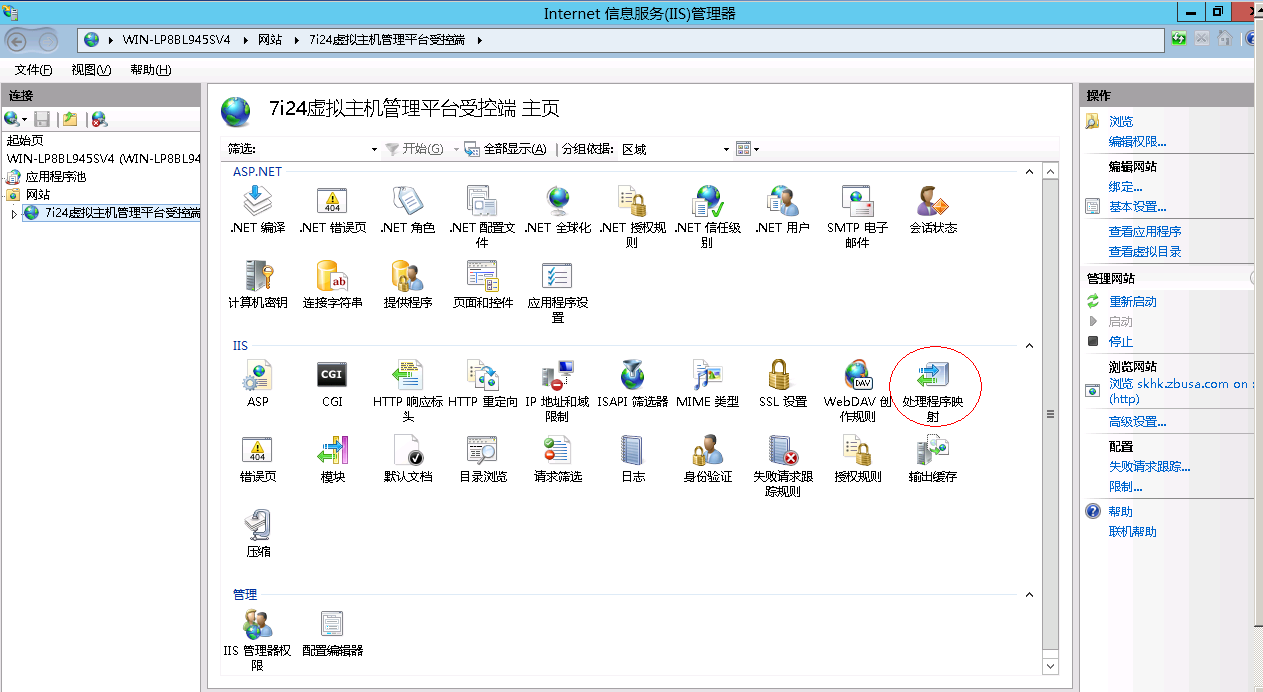Open the ISAPI 筛选器 icon

632,376
